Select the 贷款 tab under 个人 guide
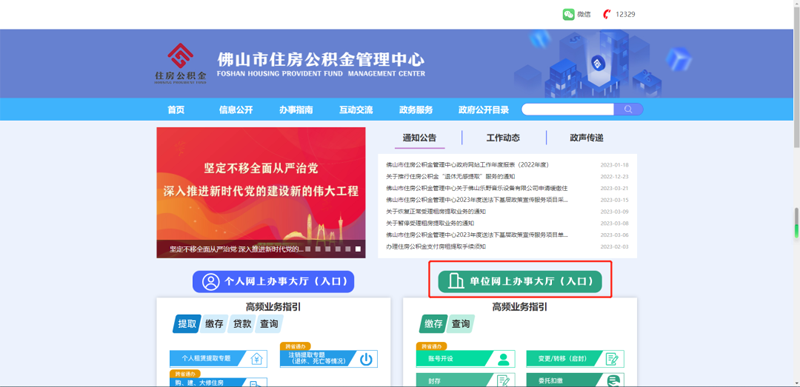Image resolution: width=800 pixels, height=387 pixels. coord(242,324)
